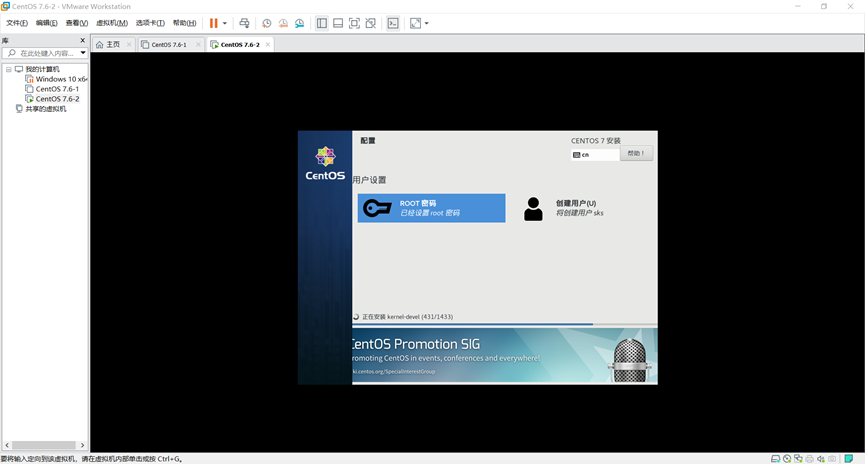Click the installation progress bar
This screenshot has width=865, height=464.
coord(504,324)
